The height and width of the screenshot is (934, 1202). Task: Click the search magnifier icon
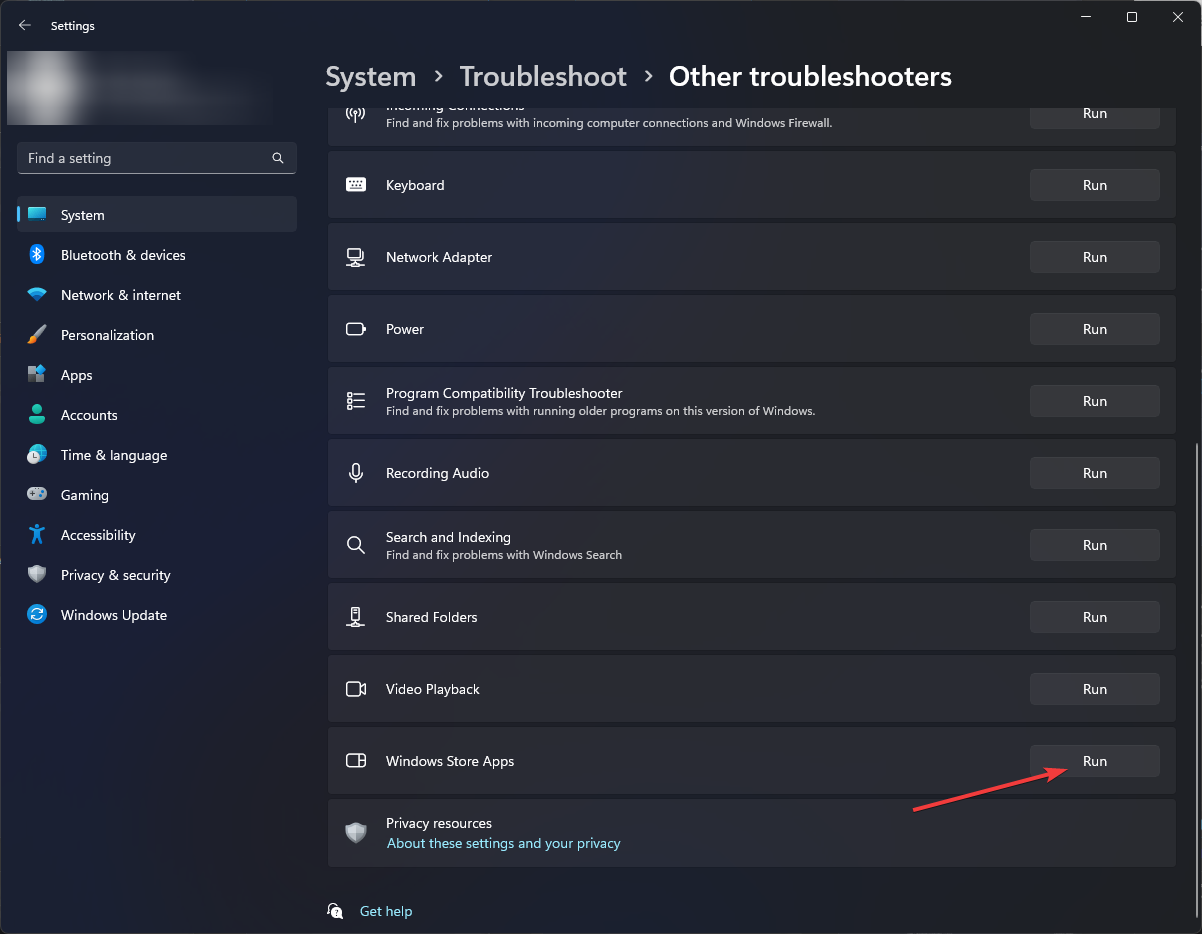(278, 158)
